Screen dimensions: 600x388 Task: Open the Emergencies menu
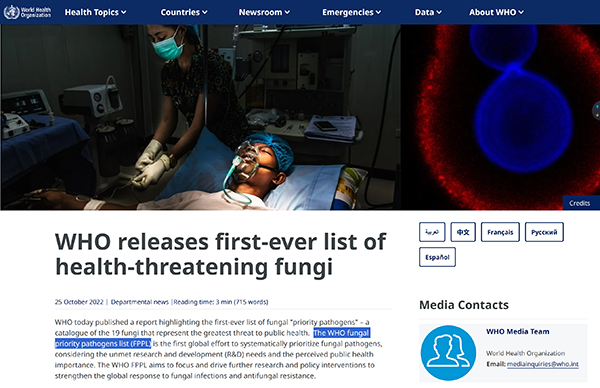(x=352, y=12)
